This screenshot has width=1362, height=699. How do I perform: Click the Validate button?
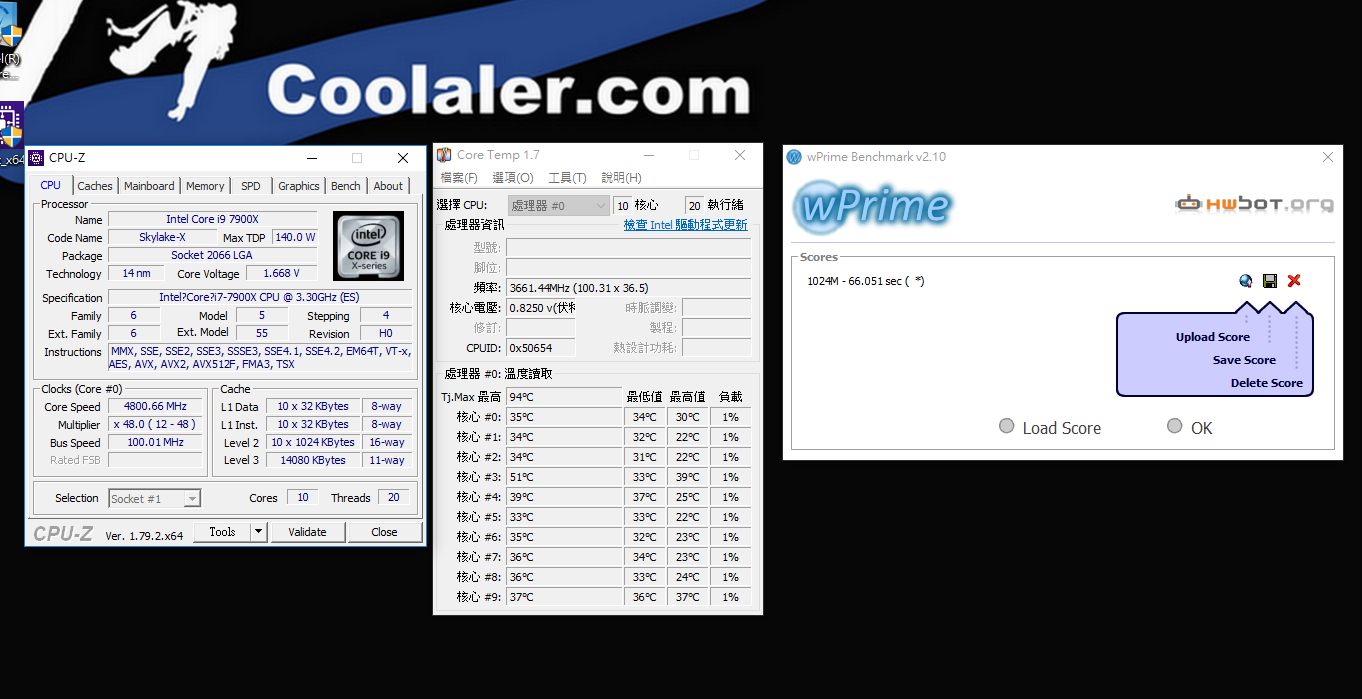point(307,532)
